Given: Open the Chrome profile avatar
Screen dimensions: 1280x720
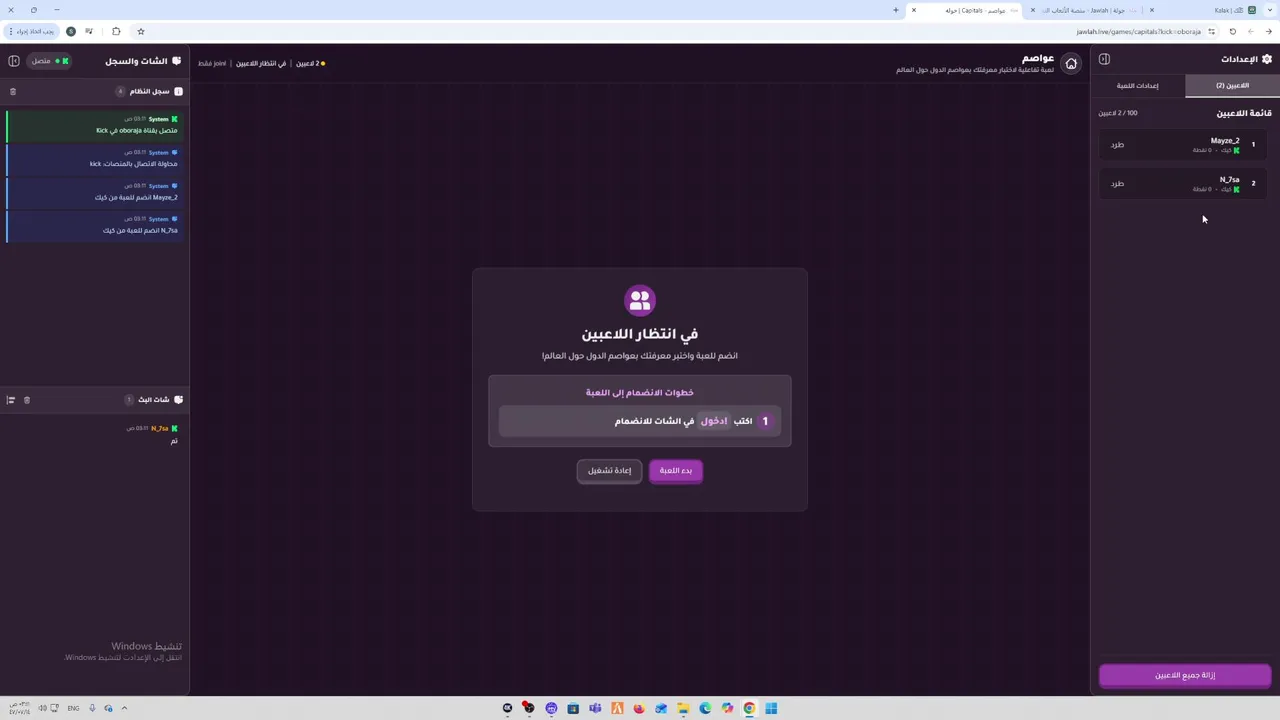Looking at the screenshot, I should [71, 31].
